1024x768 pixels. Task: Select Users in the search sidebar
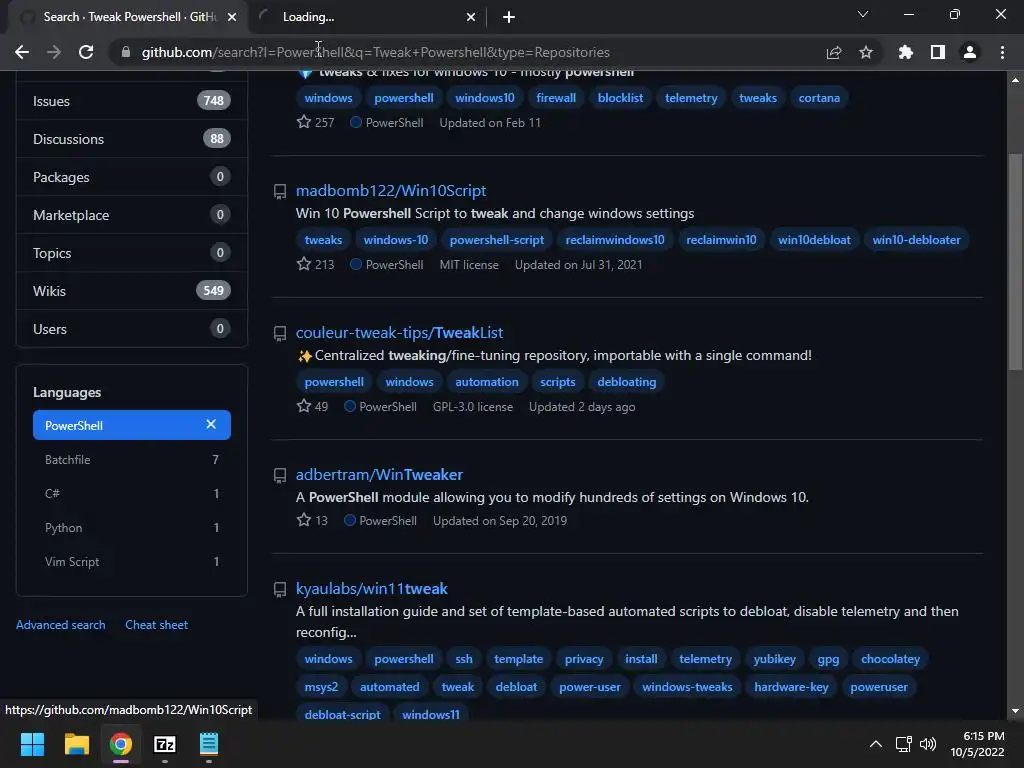[x=131, y=328]
